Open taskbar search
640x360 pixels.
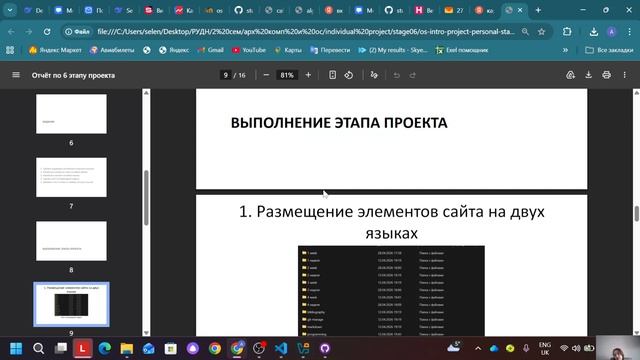(38, 348)
